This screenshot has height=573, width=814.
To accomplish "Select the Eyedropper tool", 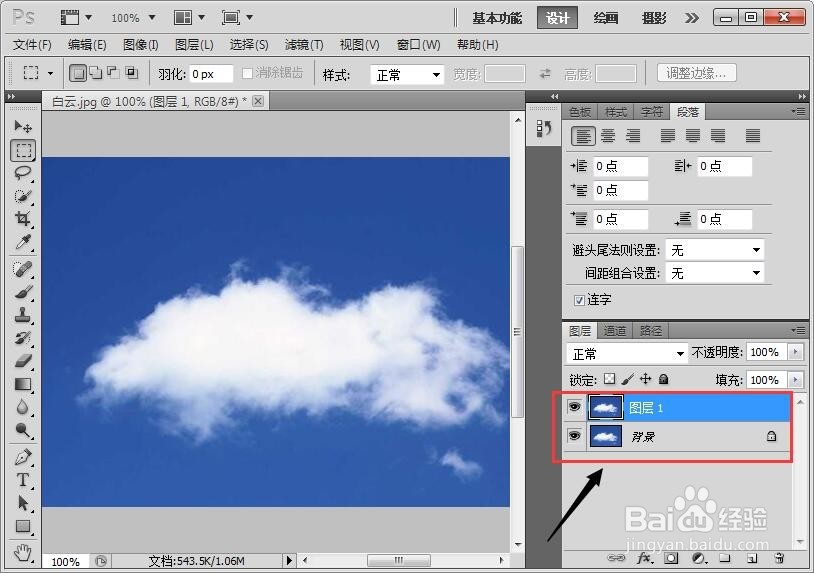I will coord(23,242).
